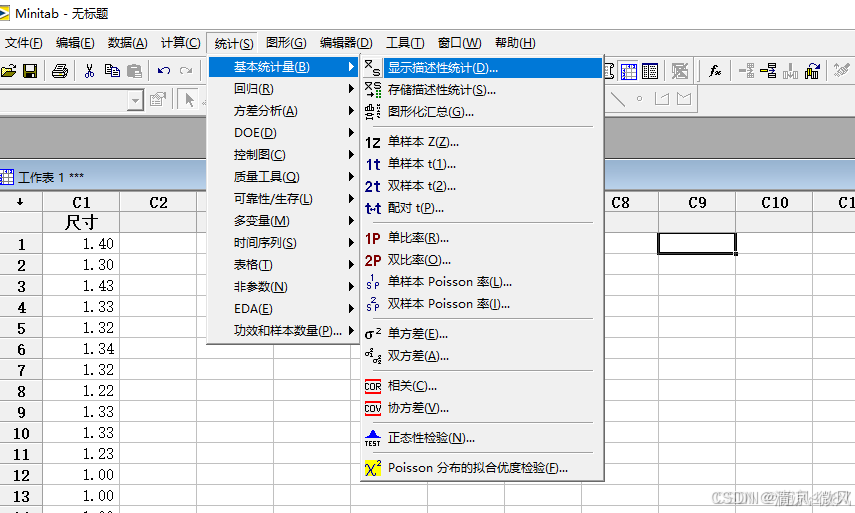Click the worksheet 工作表 1 window icon
The image size is (855, 513).
pyautogui.click(x=7, y=177)
